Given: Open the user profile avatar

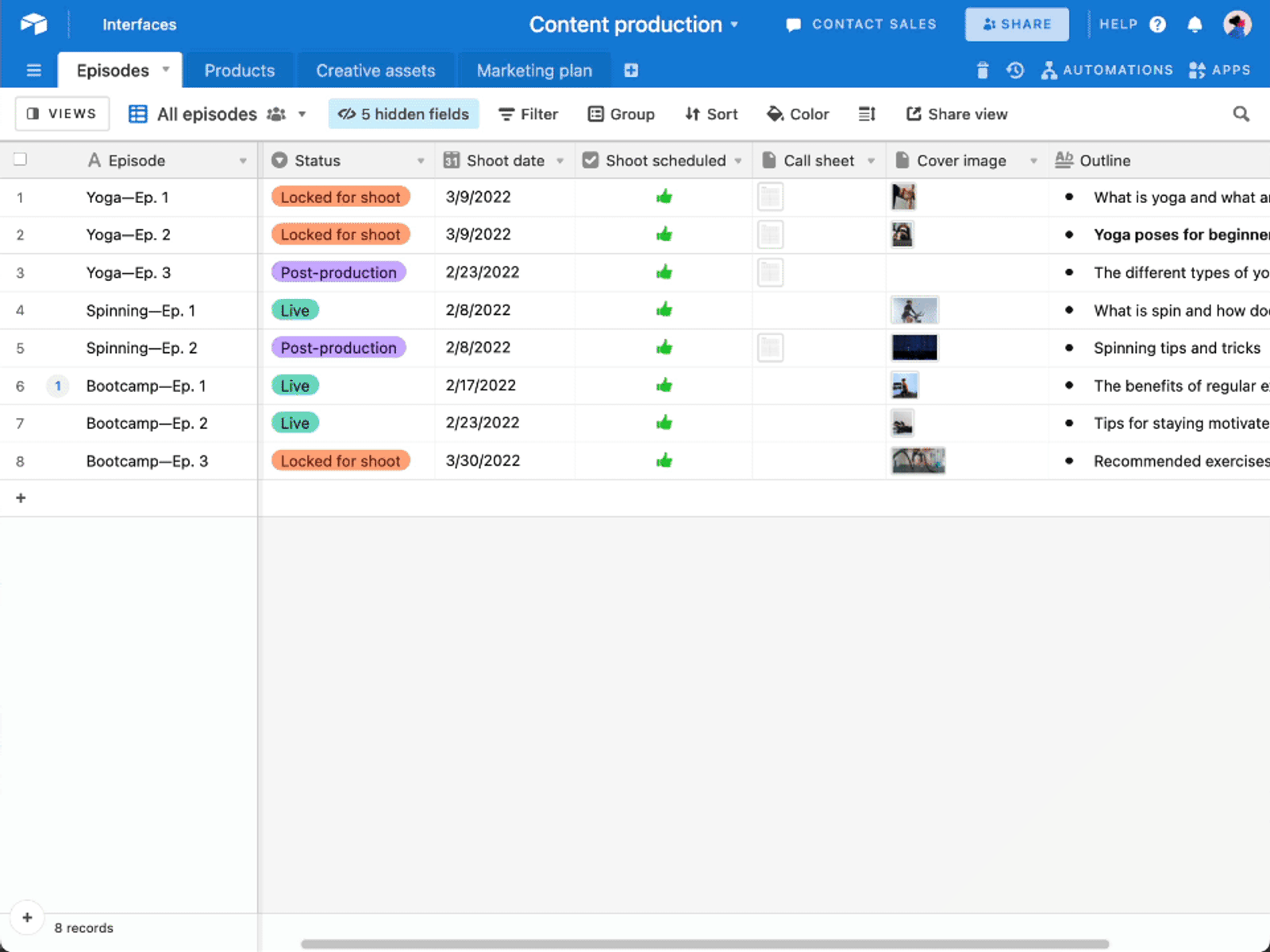Looking at the screenshot, I should (x=1237, y=25).
